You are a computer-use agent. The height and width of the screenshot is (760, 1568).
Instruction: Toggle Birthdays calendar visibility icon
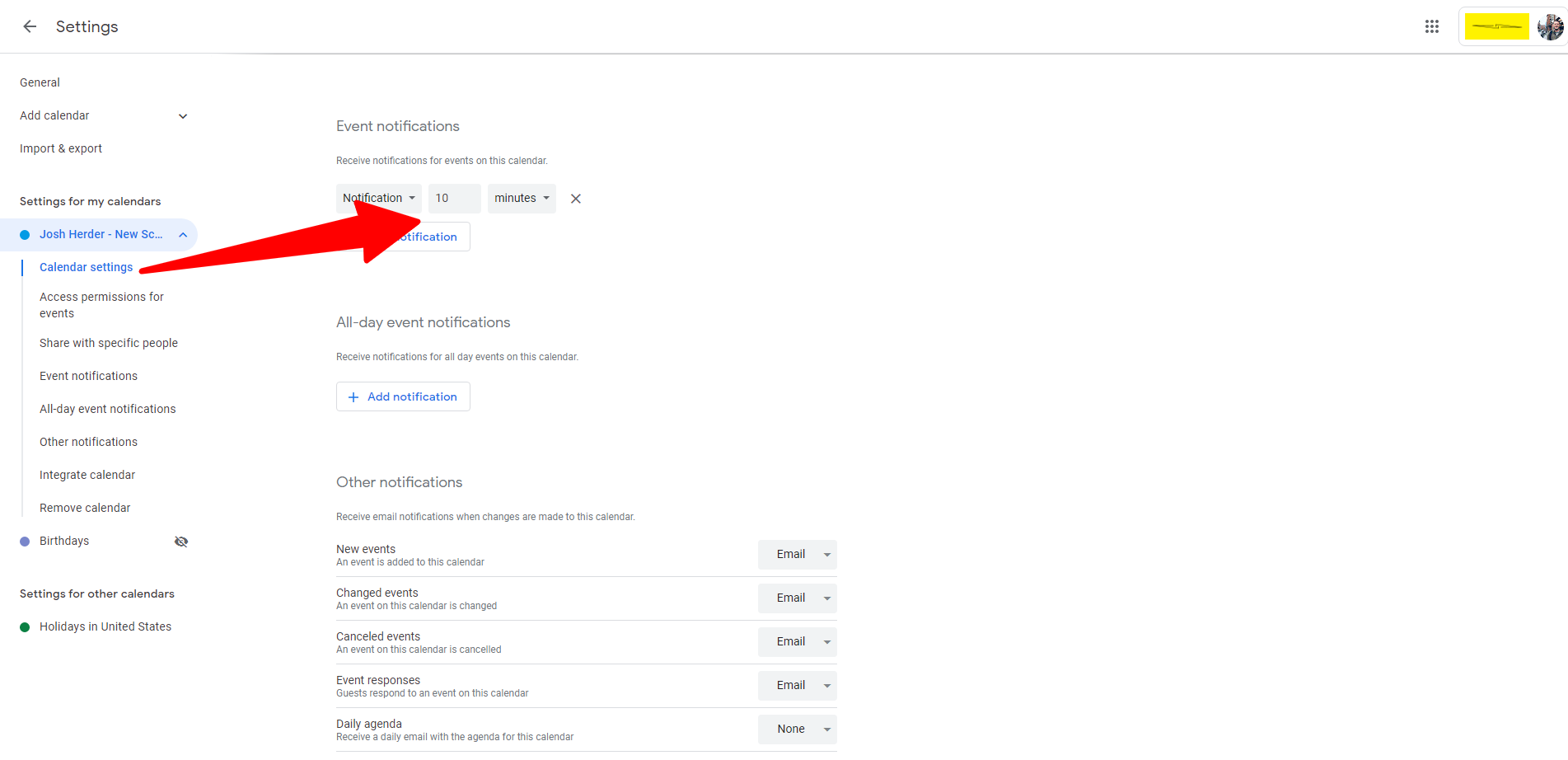181,542
